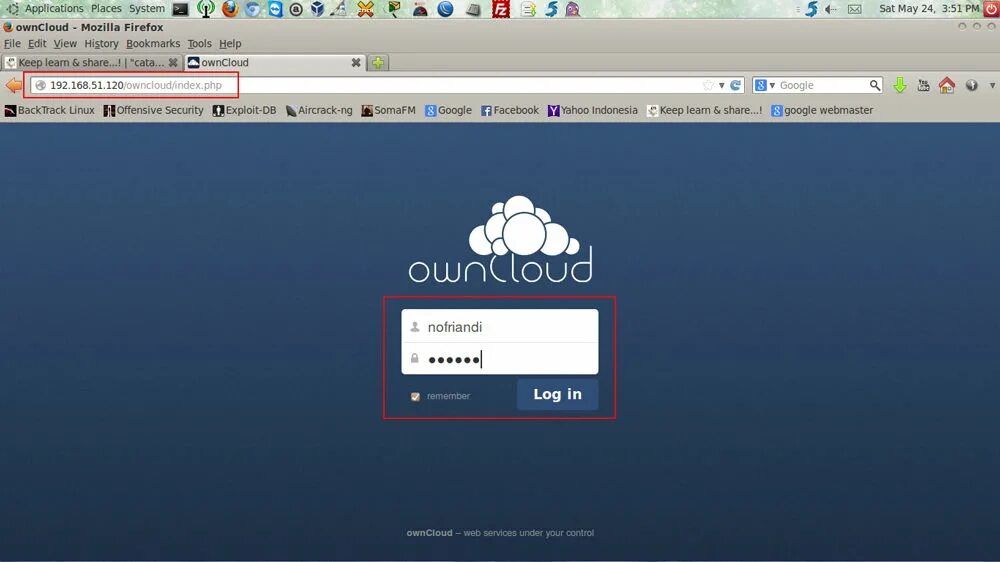The height and width of the screenshot is (562, 1000).
Task: Open the URL history dropdown arrow
Action: [x=722, y=85]
